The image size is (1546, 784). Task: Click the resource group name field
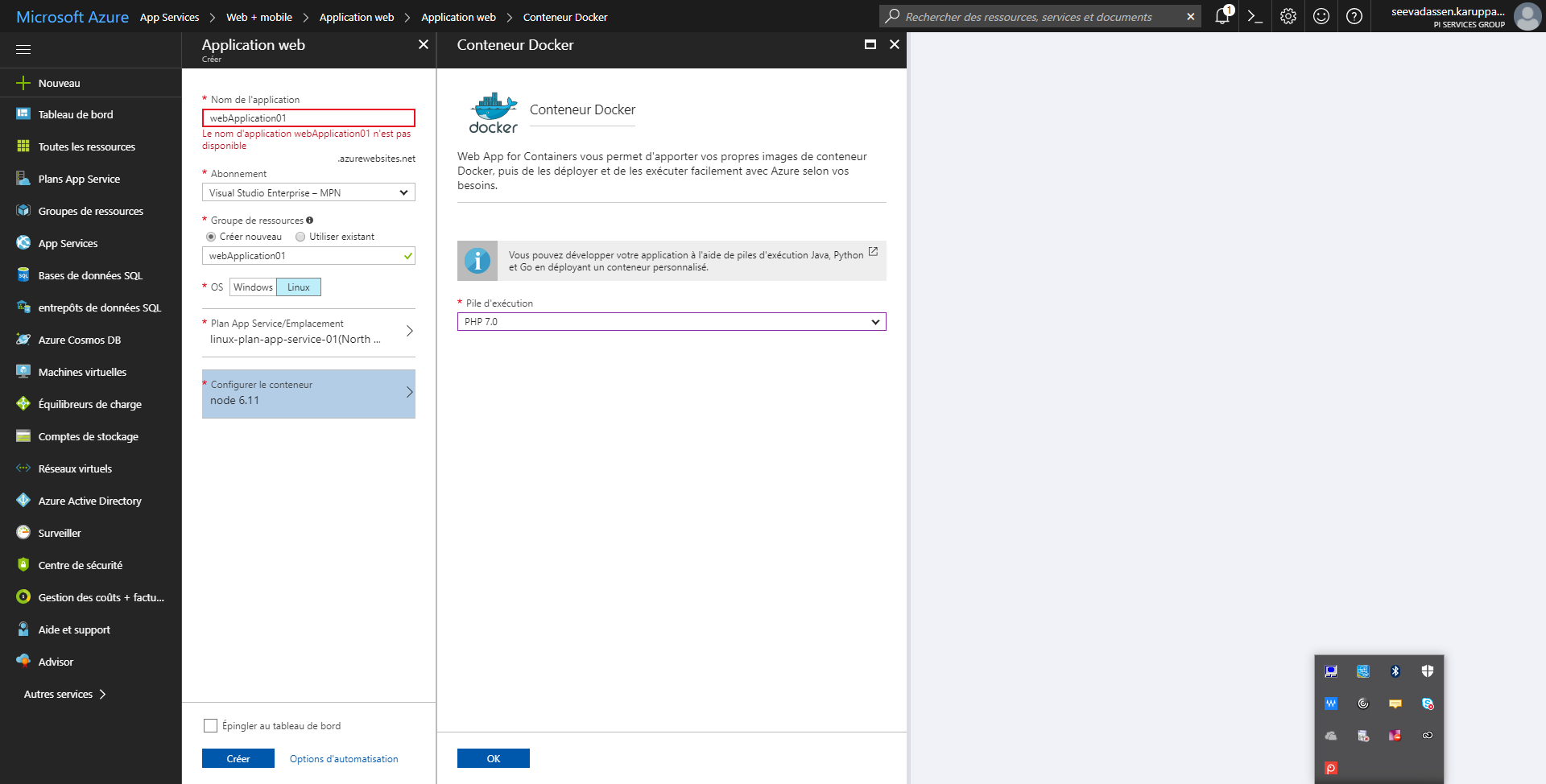[x=308, y=256]
